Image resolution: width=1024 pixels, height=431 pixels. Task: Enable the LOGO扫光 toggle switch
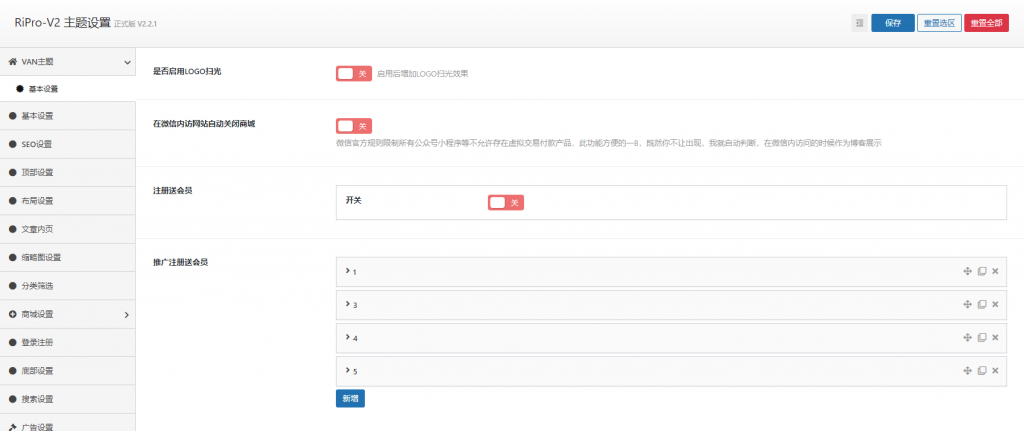click(x=353, y=73)
